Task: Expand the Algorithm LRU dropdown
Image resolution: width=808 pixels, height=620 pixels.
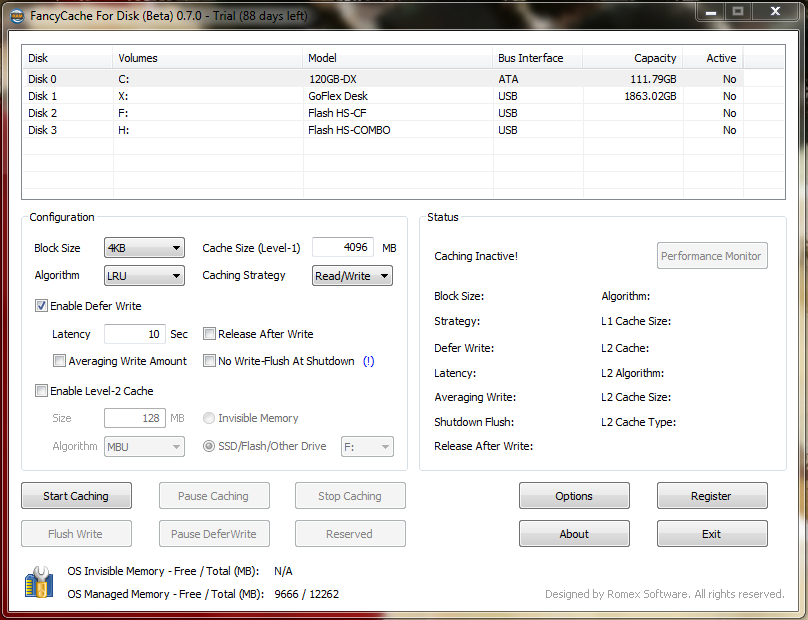Action: [x=145, y=276]
